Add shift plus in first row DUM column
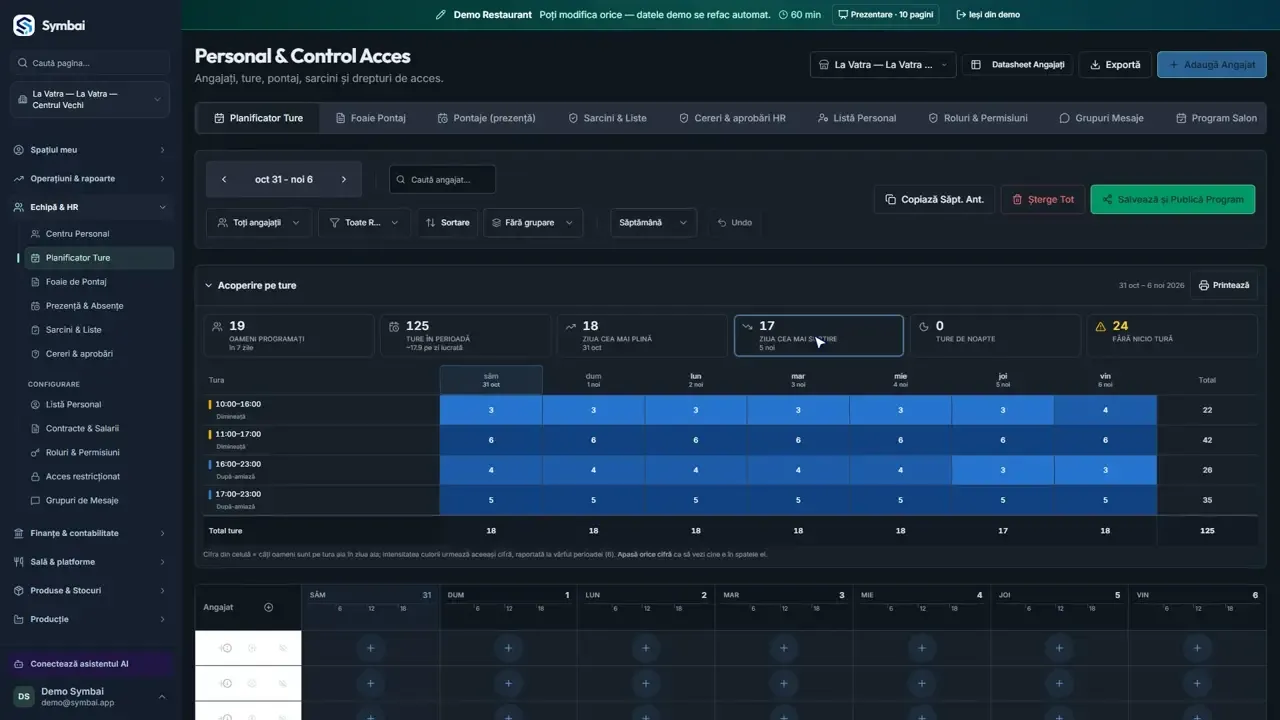The width and height of the screenshot is (1280, 720). (x=508, y=648)
